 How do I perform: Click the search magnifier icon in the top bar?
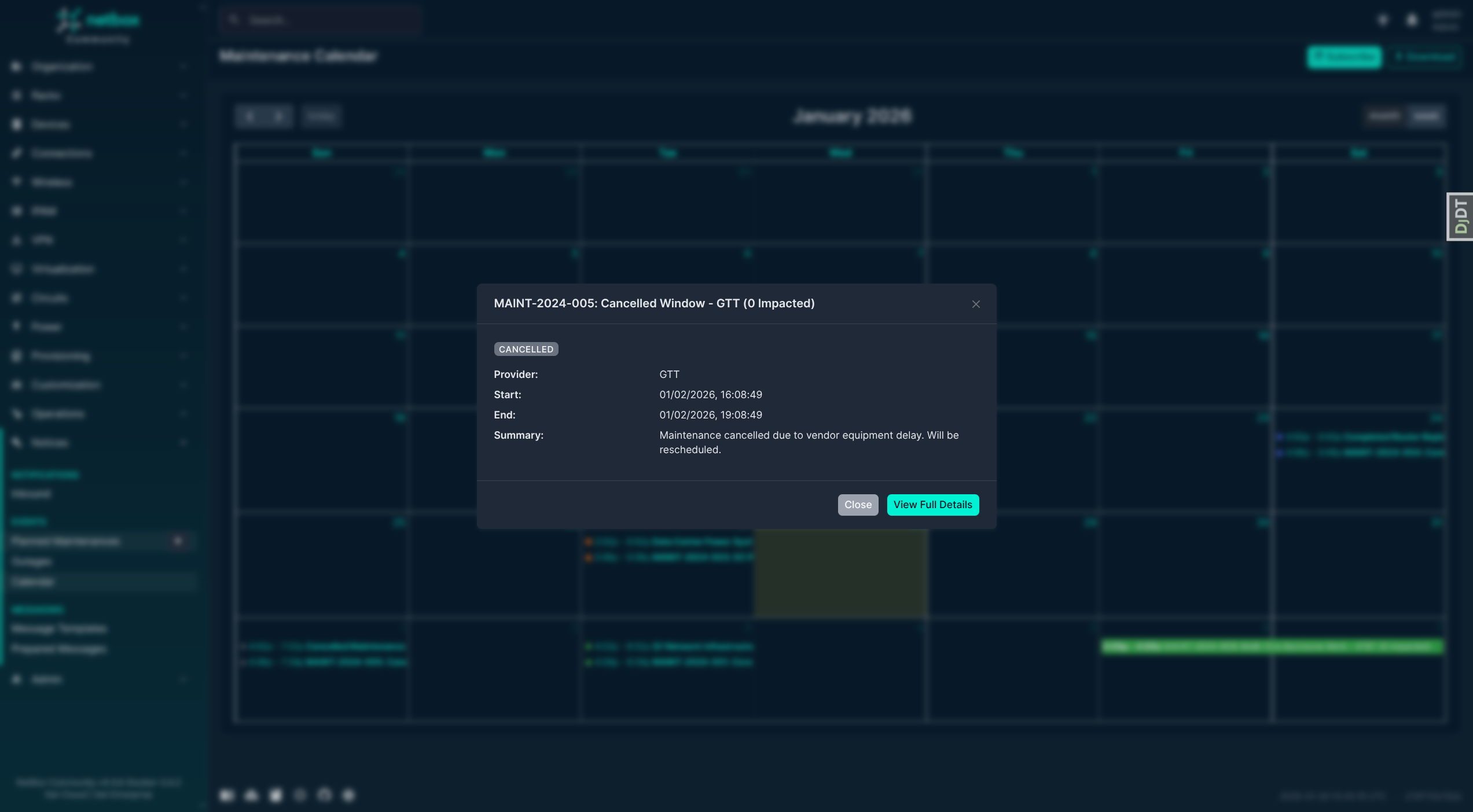point(234,19)
